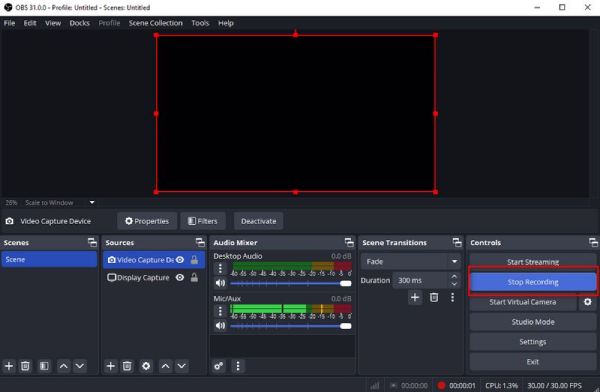Hide the Display Capture source

pos(180,278)
